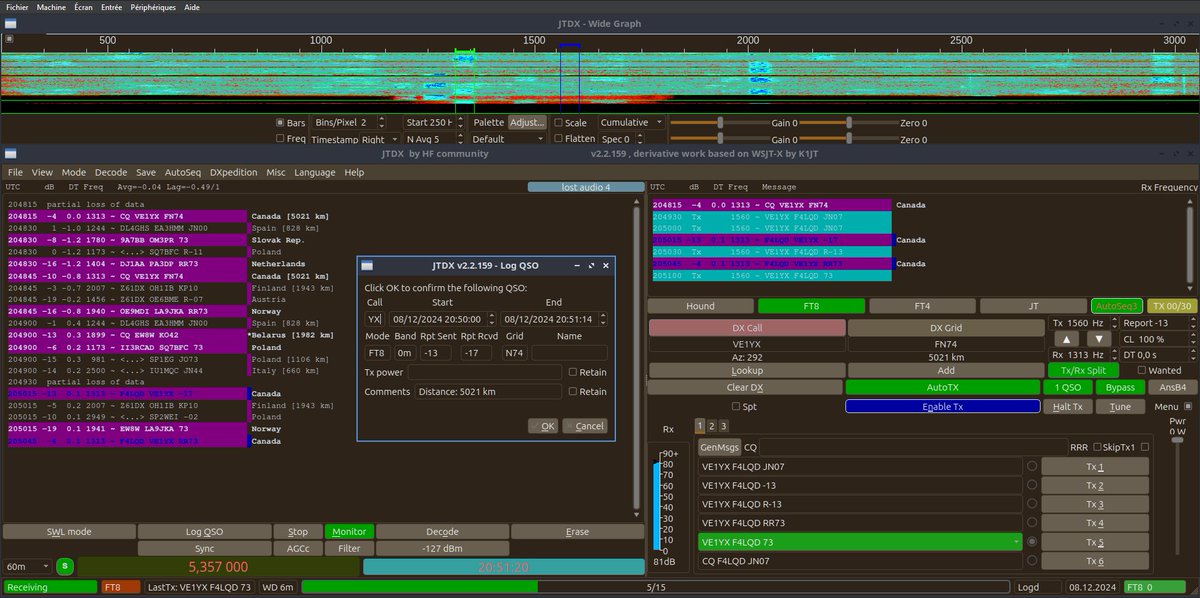The image size is (1200, 598).
Task: Toggle the Monitor button
Action: (x=349, y=532)
